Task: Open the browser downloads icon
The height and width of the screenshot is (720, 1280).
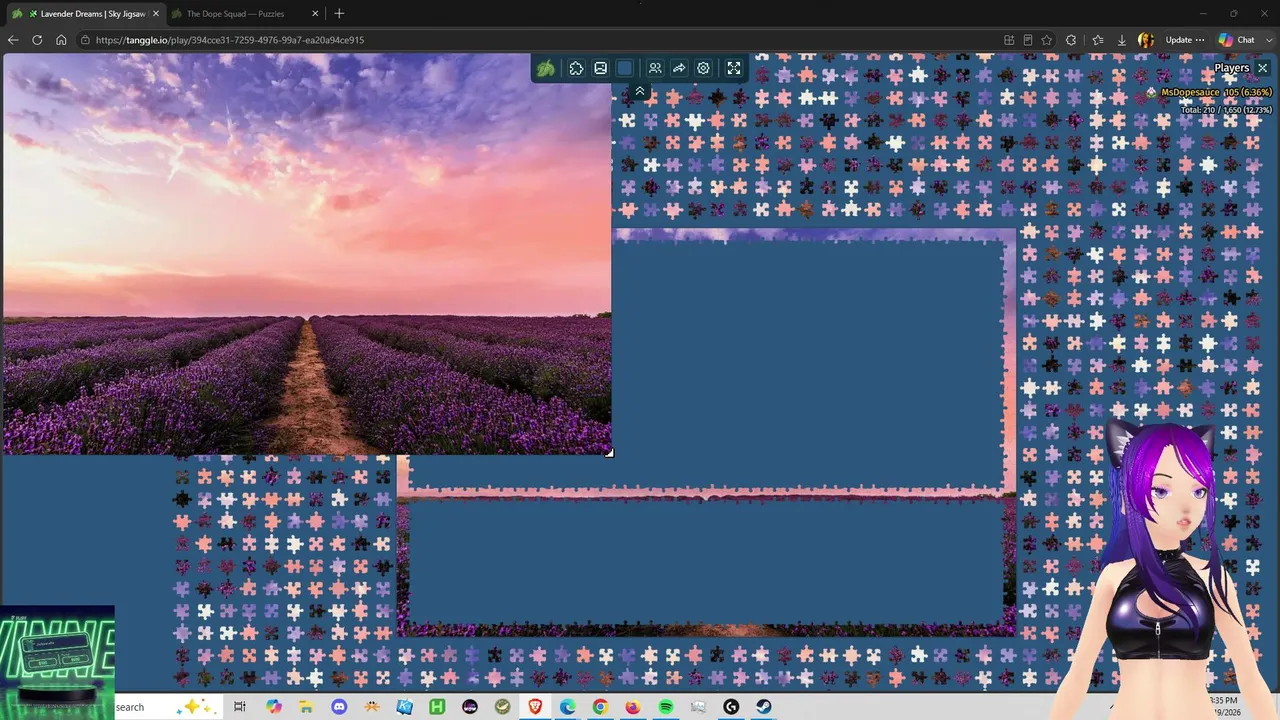Action: tap(1121, 40)
